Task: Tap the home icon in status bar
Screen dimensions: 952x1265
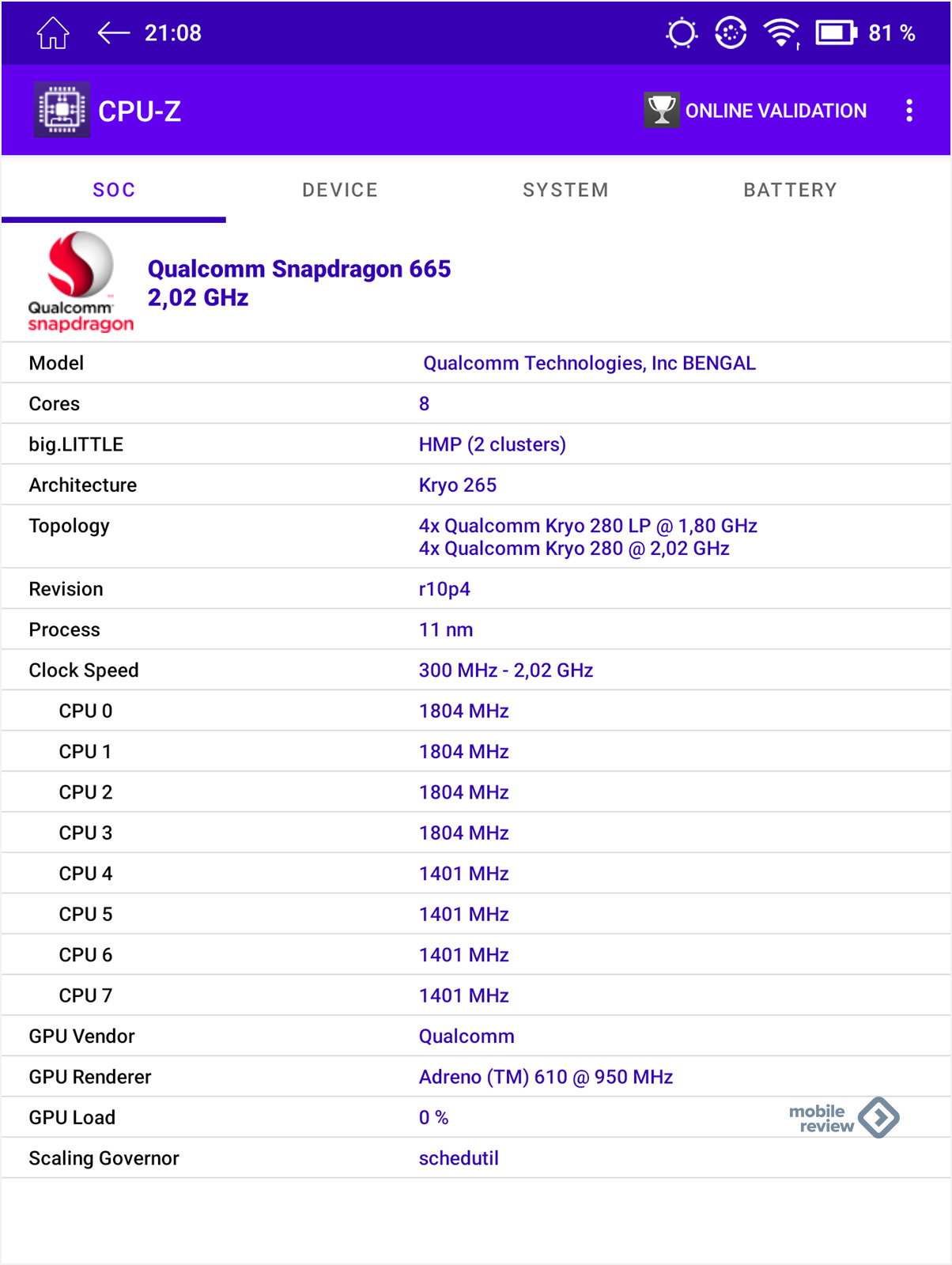Action: [x=53, y=33]
